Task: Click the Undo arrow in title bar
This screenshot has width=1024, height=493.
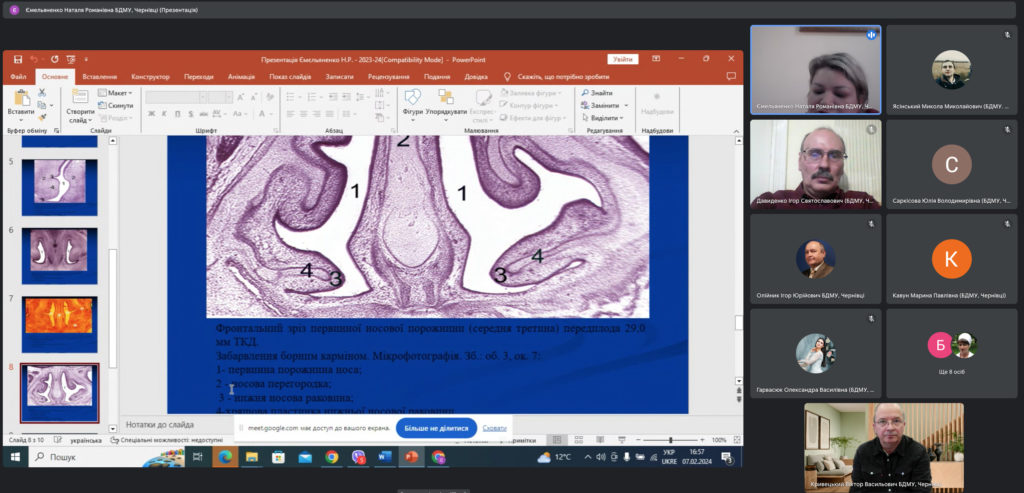Action: [x=33, y=60]
